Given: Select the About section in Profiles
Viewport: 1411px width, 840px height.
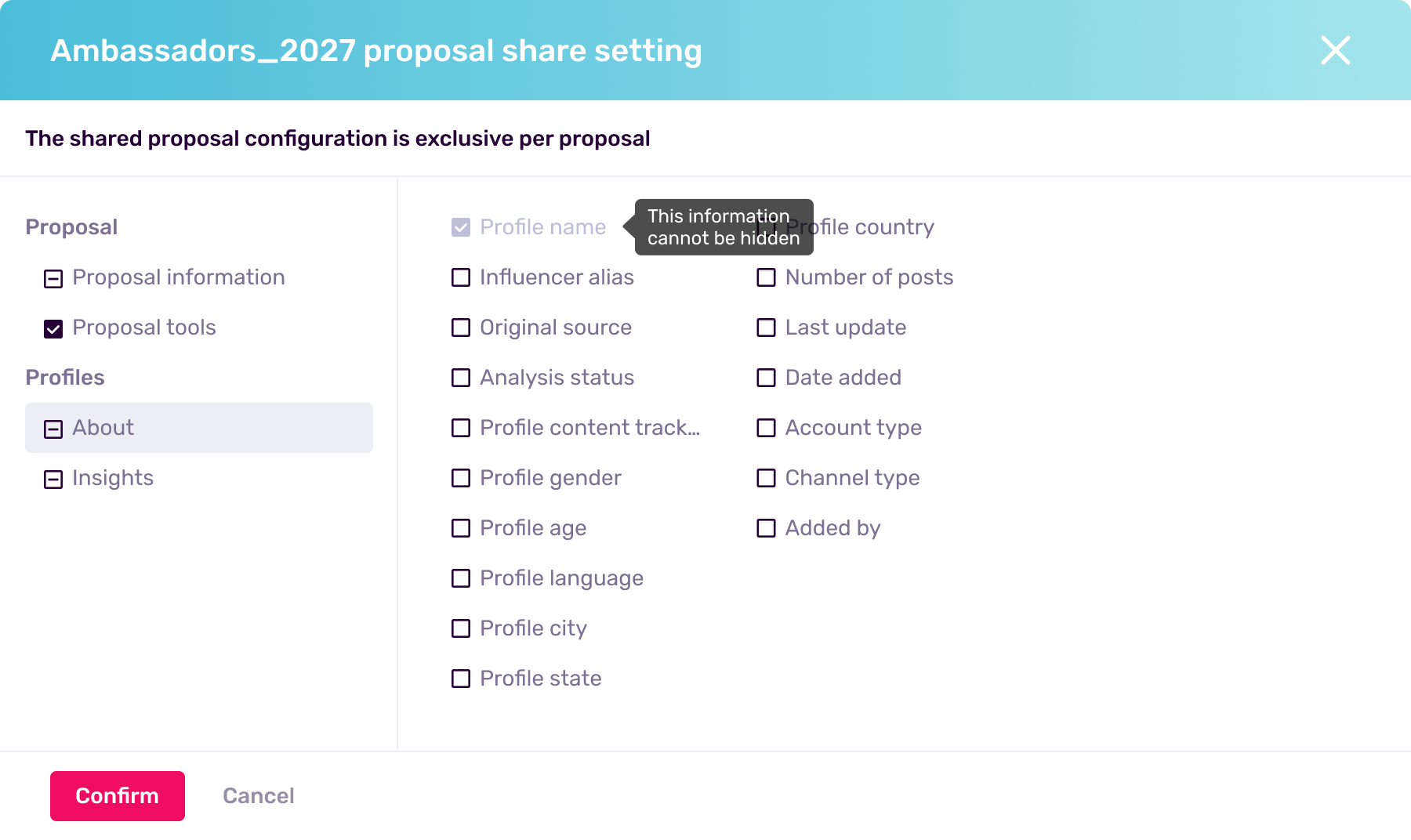Looking at the screenshot, I should pyautogui.click(x=199, y=428).
